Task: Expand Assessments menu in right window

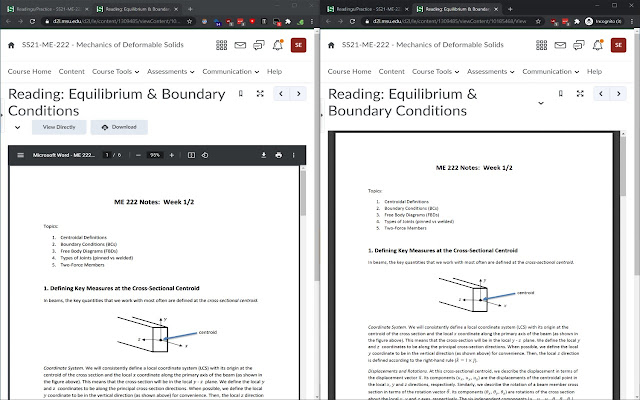Action: click(x=491, y=71)
